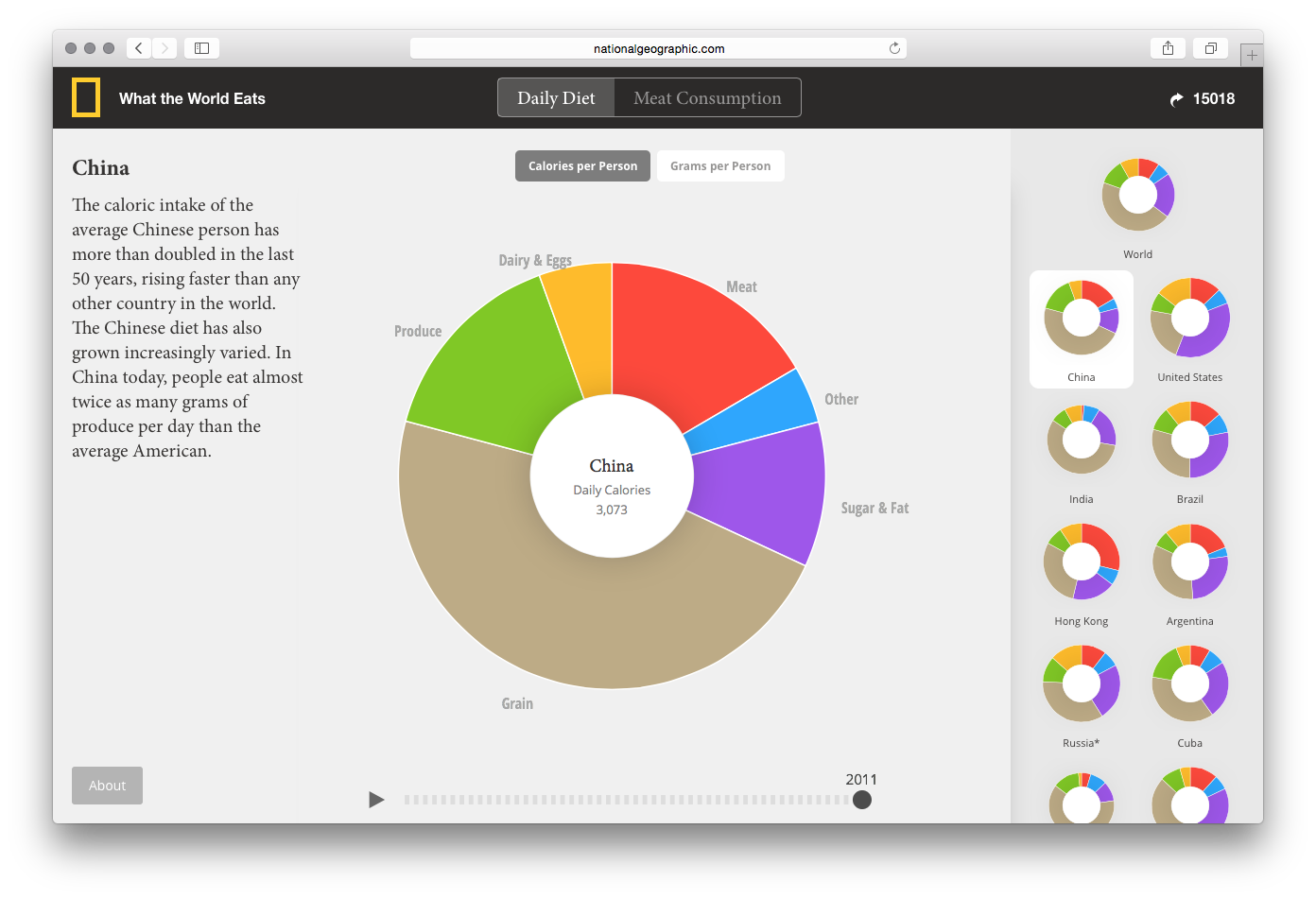This screenshot has width=1316, height=899.
Task: Open the About panel
Action: (107, 786)
